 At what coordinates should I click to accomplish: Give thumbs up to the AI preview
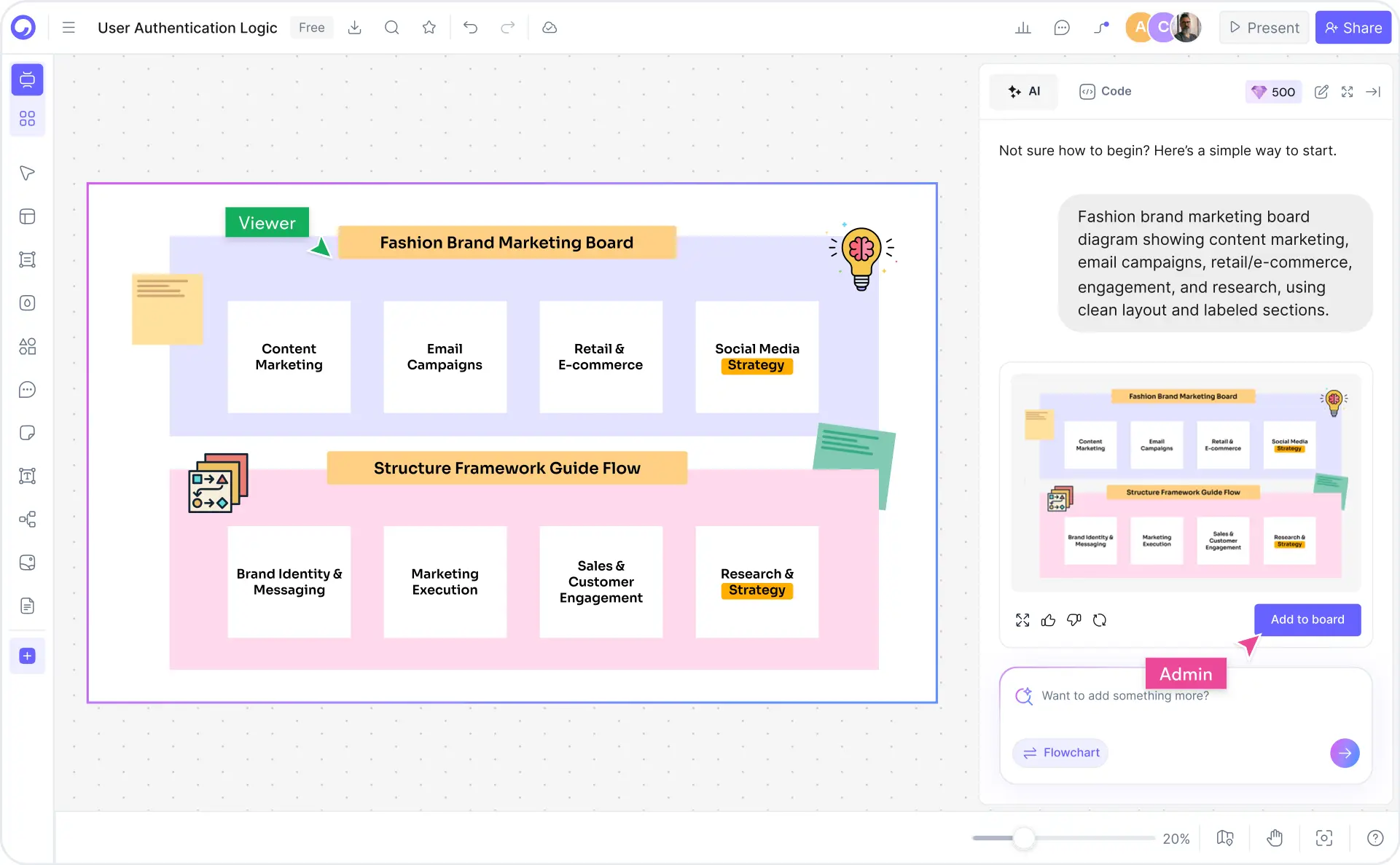(1048, 620)
